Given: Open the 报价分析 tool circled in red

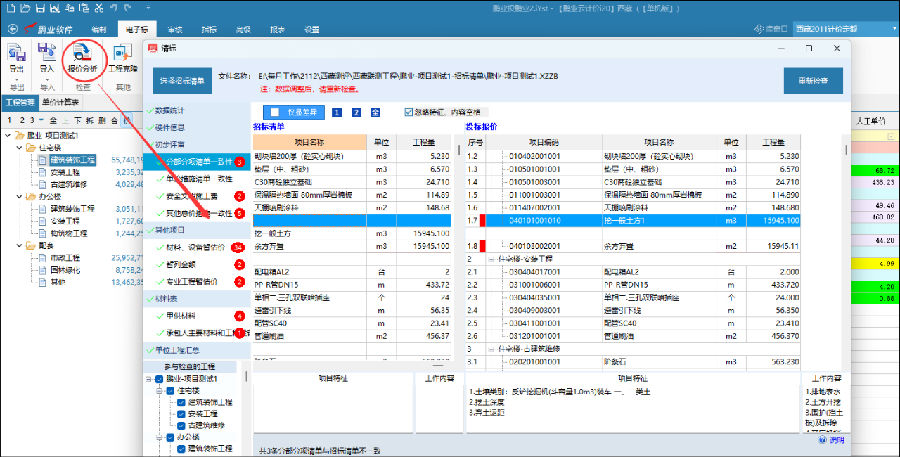Looking at the screenshot, I should 83,56.
